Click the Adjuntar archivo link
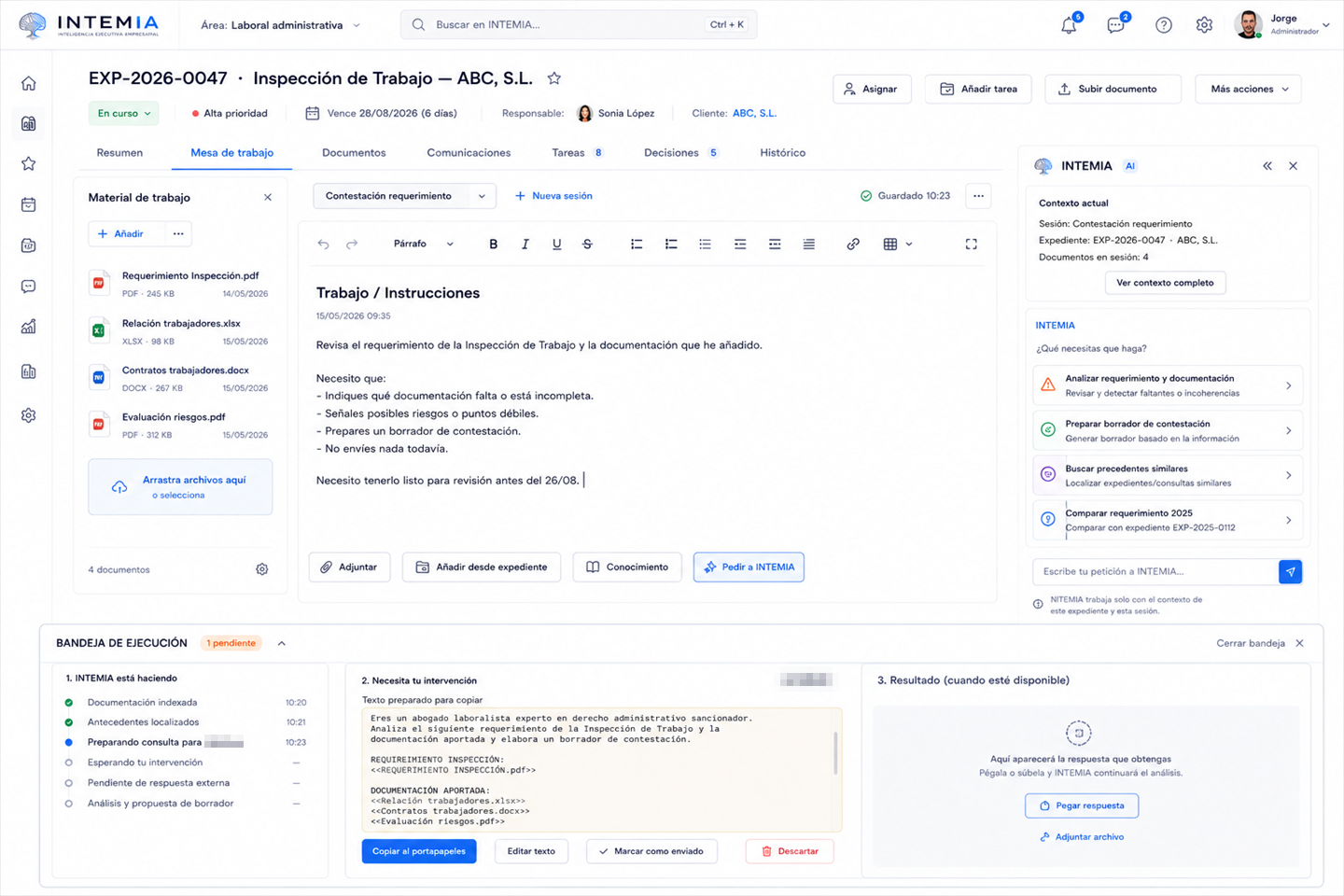 pyautogui.click(x=1082, y=837)
